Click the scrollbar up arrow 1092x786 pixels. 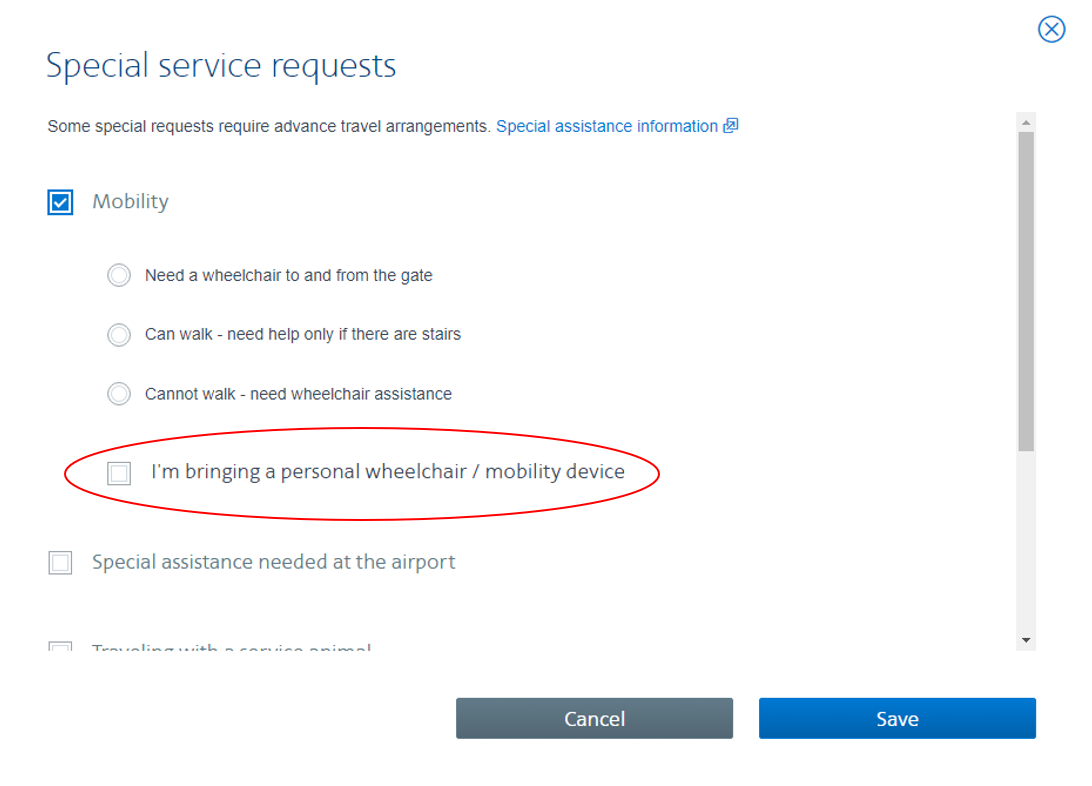tap(1026, 122)
